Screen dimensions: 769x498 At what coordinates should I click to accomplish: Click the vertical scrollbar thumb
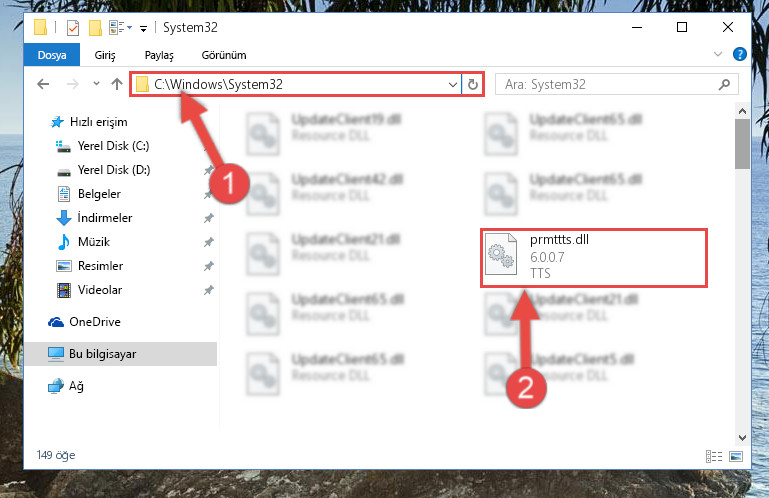coord(742,143)
